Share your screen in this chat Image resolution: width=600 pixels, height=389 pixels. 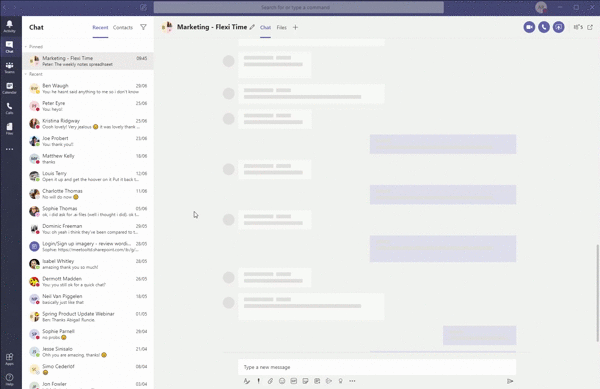coord(558,27)
